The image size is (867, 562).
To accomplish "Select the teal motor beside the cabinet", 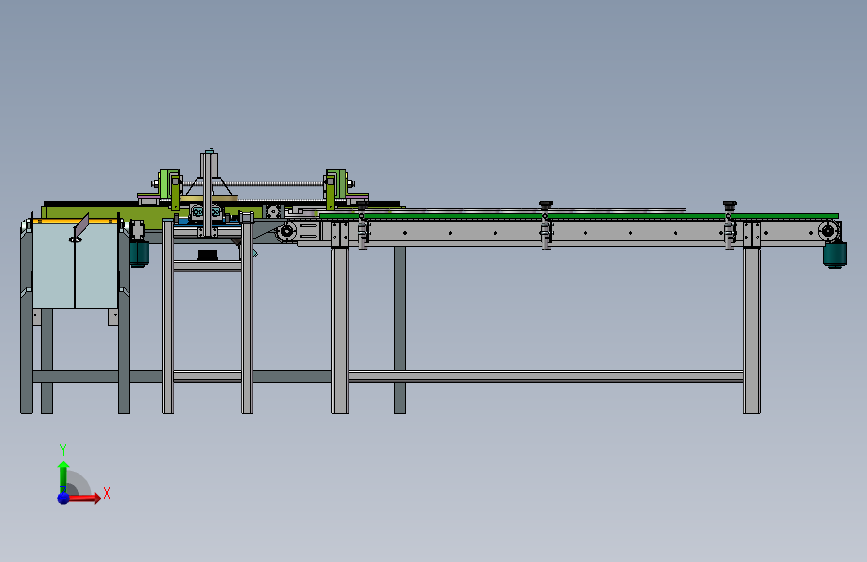I will (139, 253).
